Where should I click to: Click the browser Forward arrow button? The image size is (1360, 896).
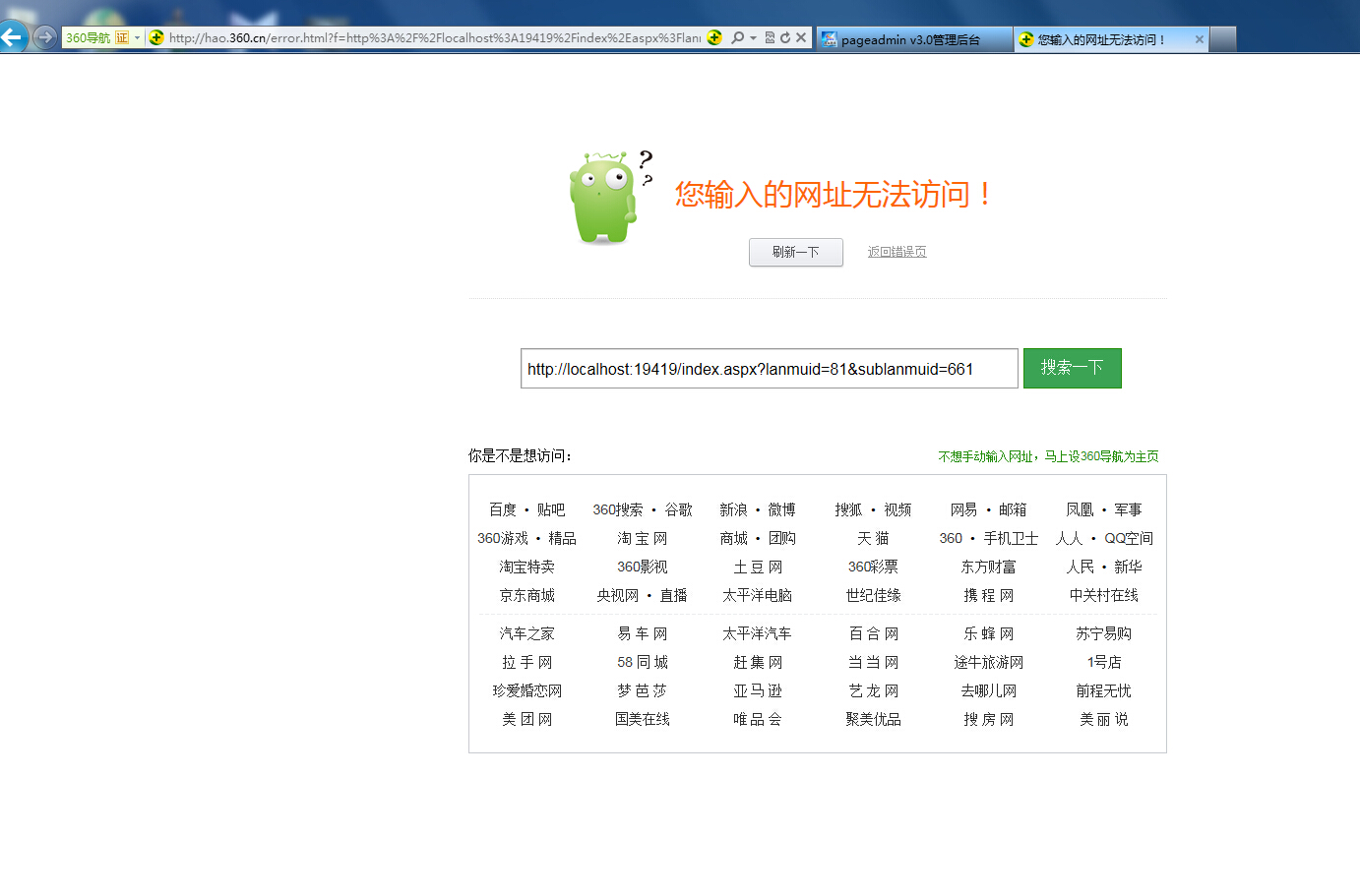click(x=44, y=37)
